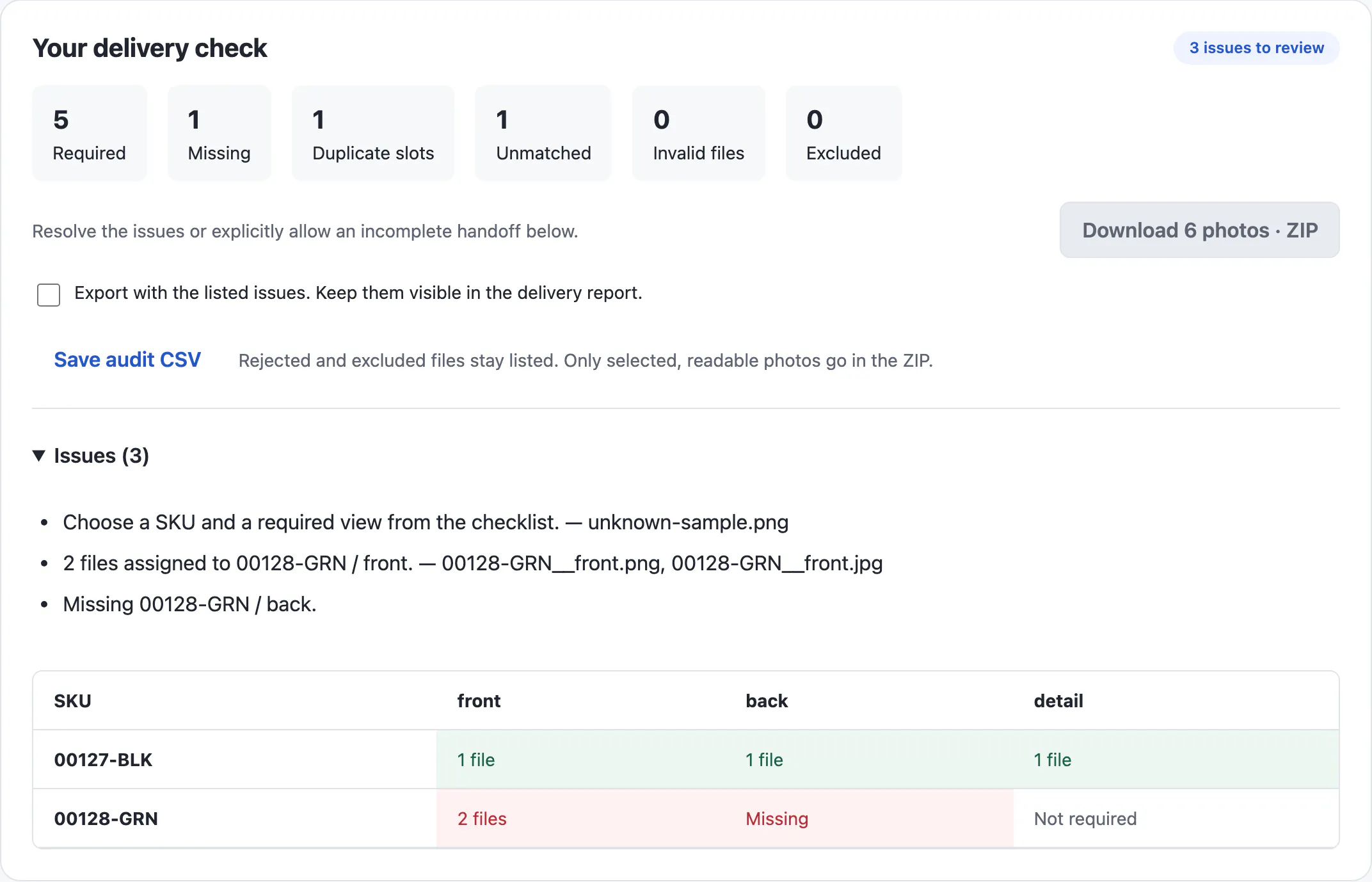Click the Missing 00128-GRN / back issue
This screenshot has height=882, width=1372.
(189, 604)
